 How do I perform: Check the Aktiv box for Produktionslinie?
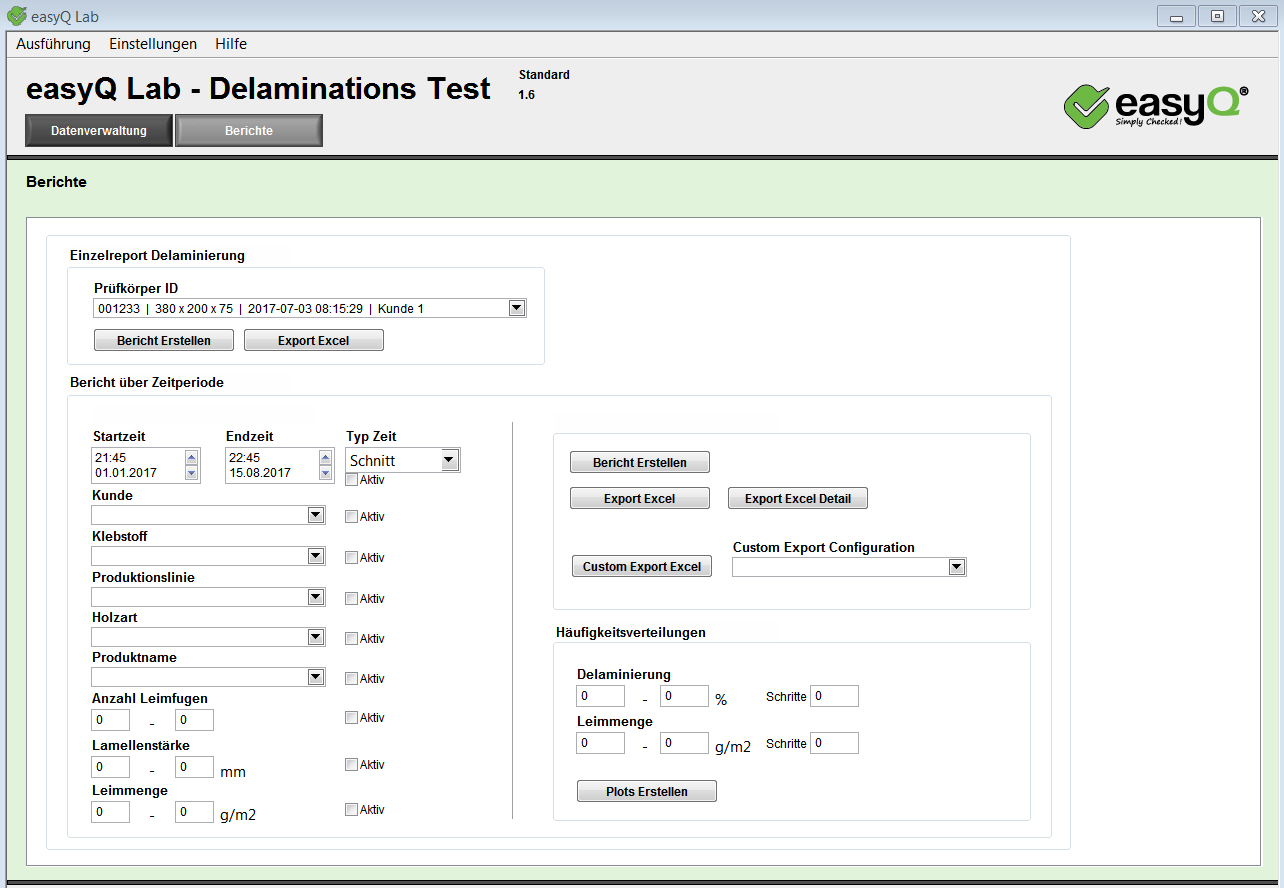coord(351,599)
